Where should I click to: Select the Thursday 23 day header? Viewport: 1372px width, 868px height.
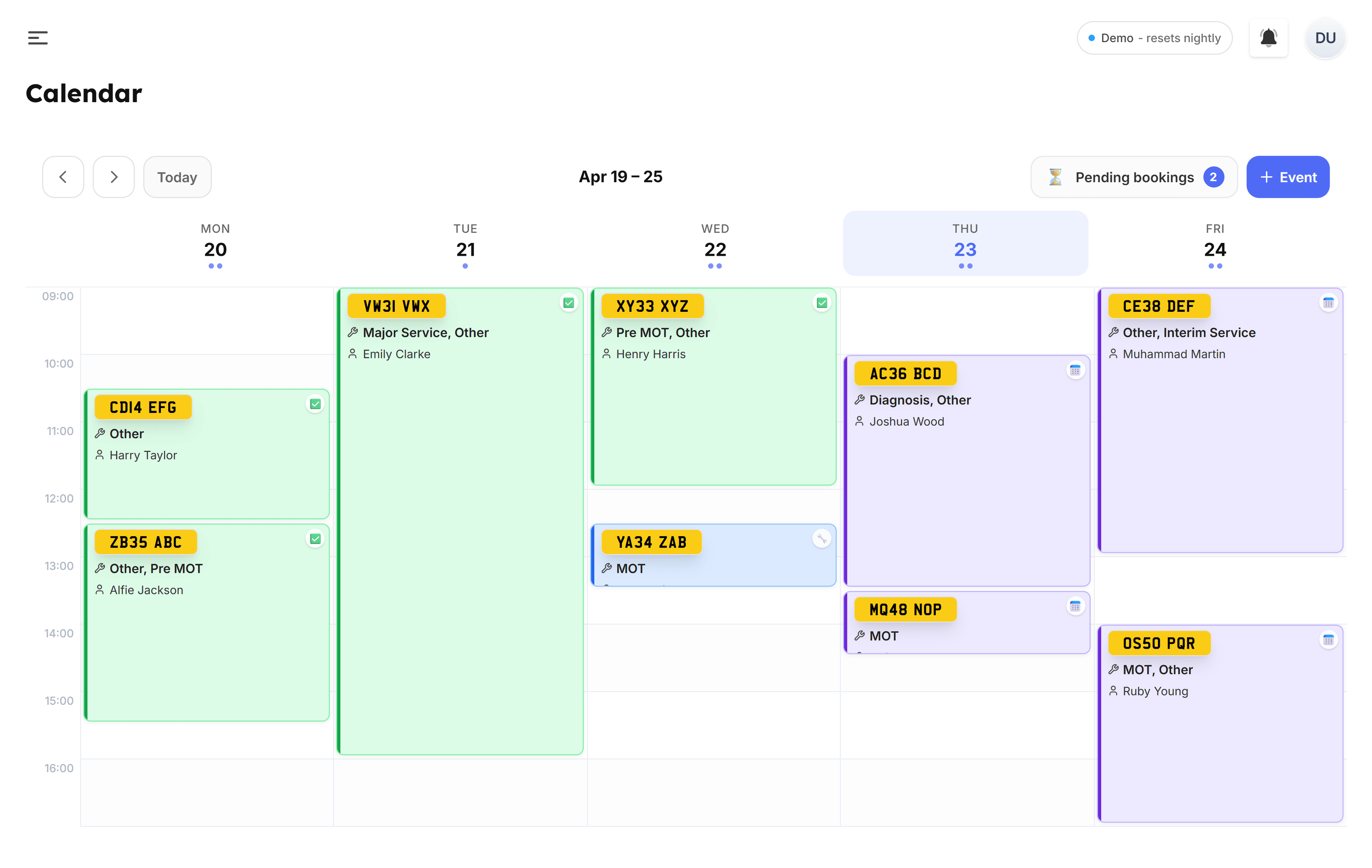[x=965, y=243]
